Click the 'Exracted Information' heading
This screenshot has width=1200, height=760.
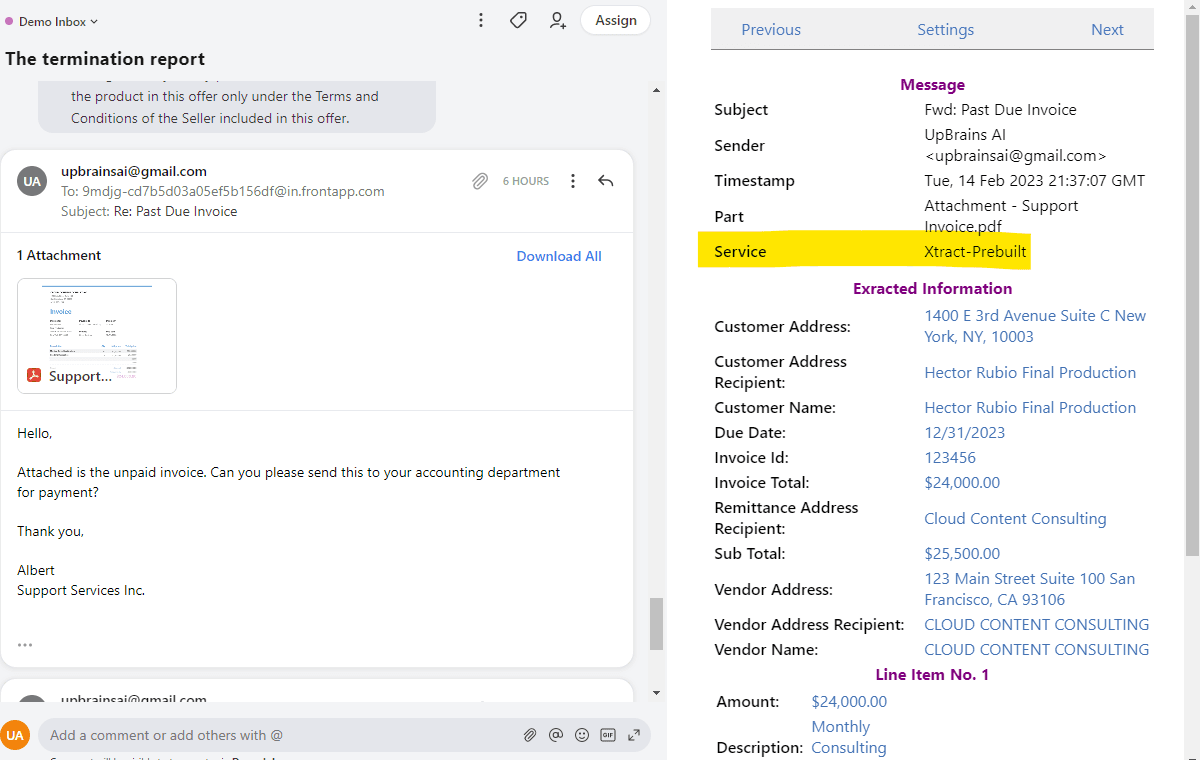click(x=932, y=289)
